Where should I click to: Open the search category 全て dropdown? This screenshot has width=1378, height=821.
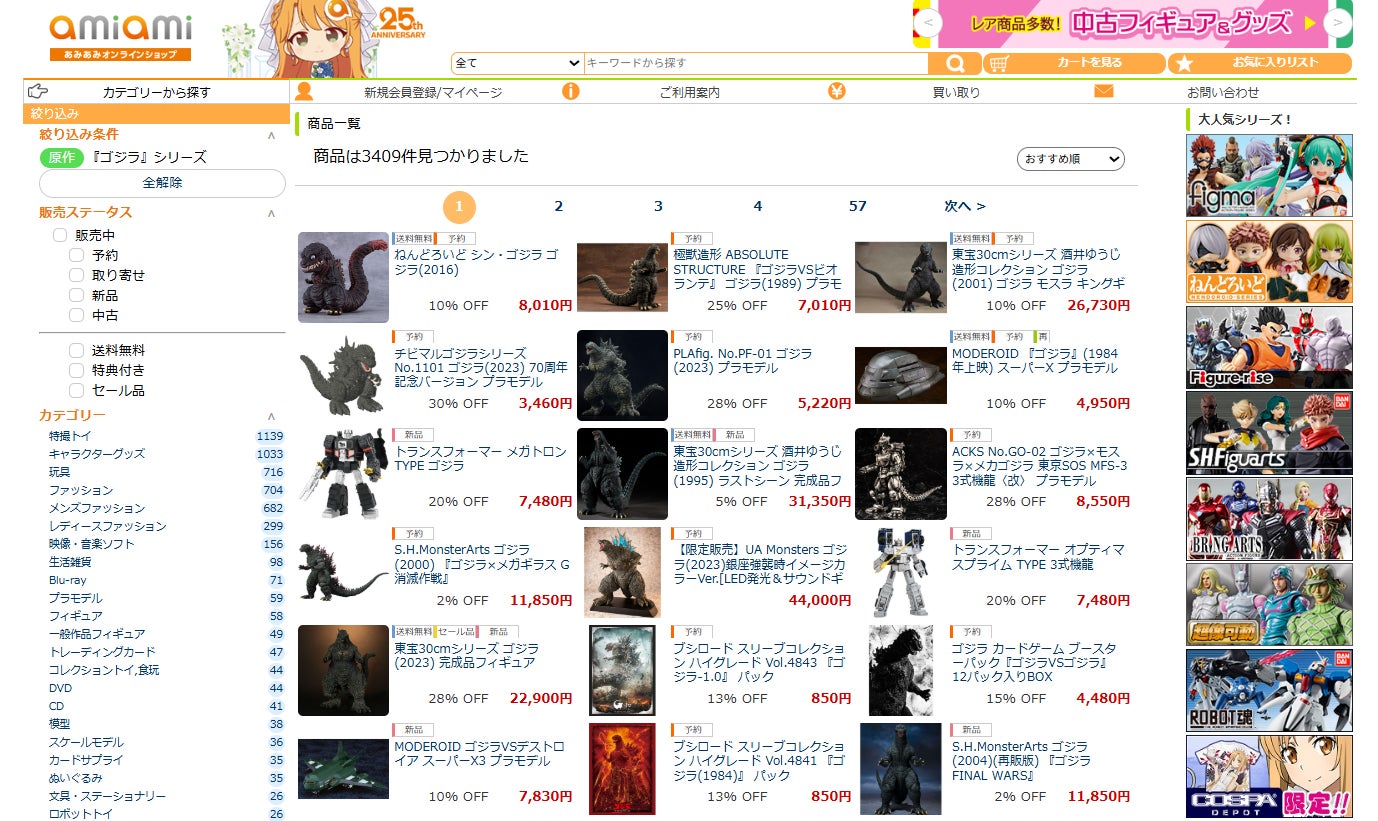517,63
